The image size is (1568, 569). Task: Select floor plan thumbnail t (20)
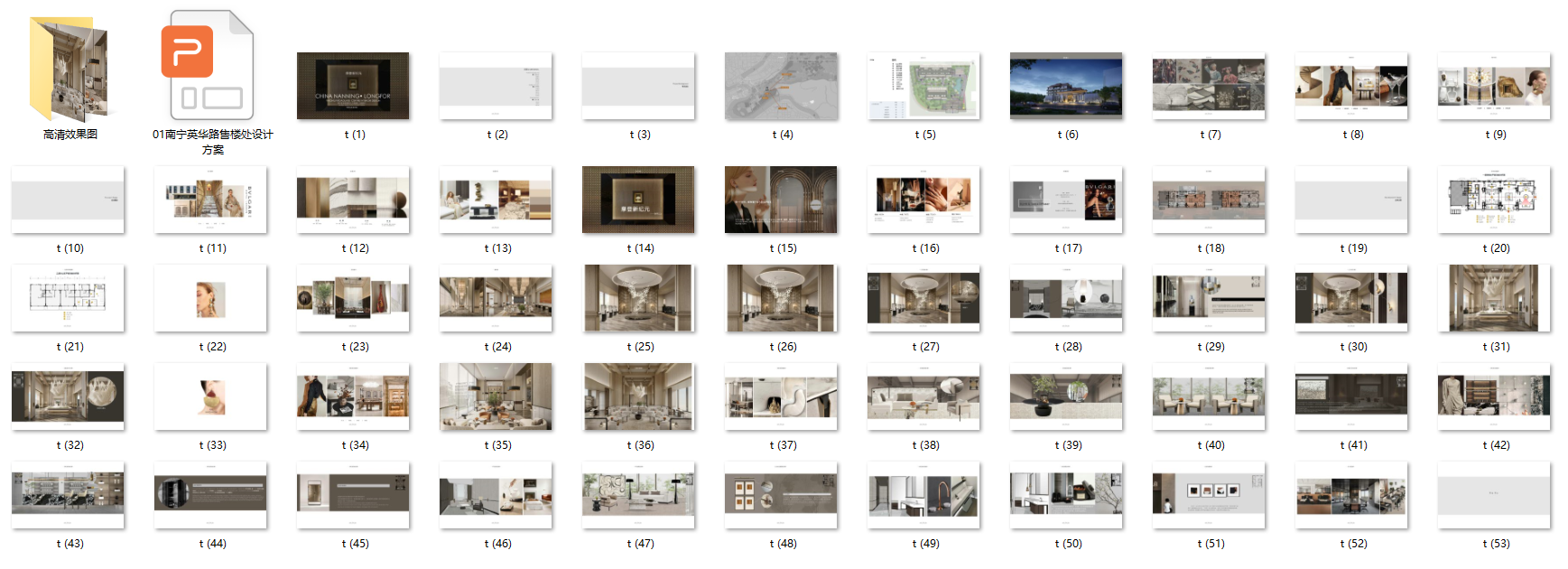point(1494,200)
